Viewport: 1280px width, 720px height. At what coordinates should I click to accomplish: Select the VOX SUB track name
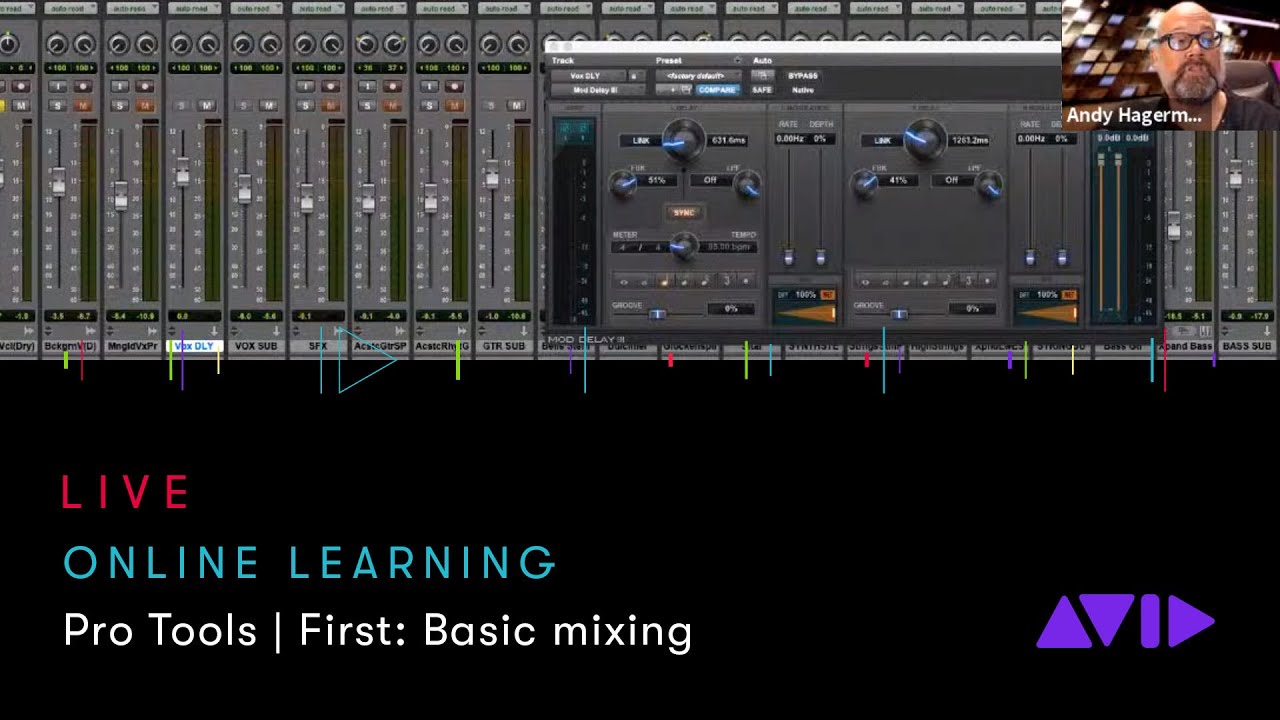click(256, 346)
